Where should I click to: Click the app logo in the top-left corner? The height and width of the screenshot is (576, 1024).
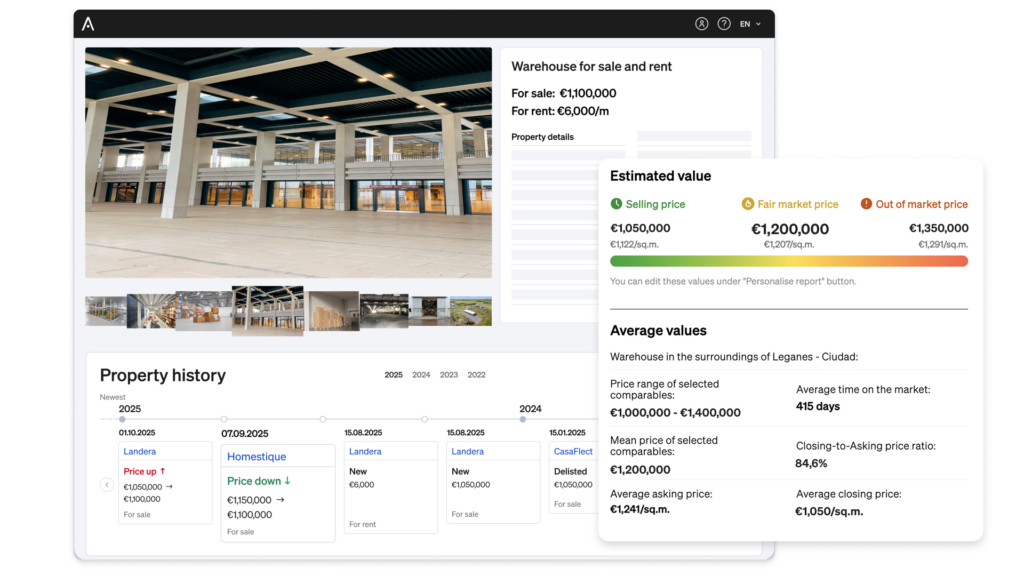pos(86,24)
